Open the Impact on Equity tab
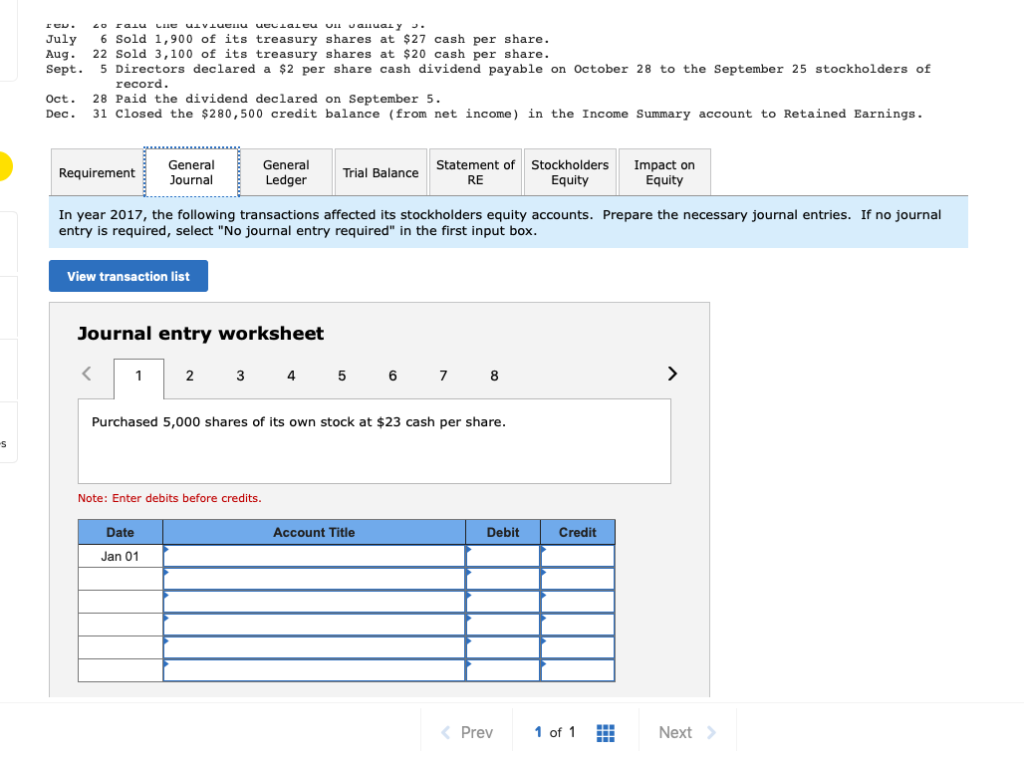This screenshot has height=761, width=1024. tap(665, 172)
